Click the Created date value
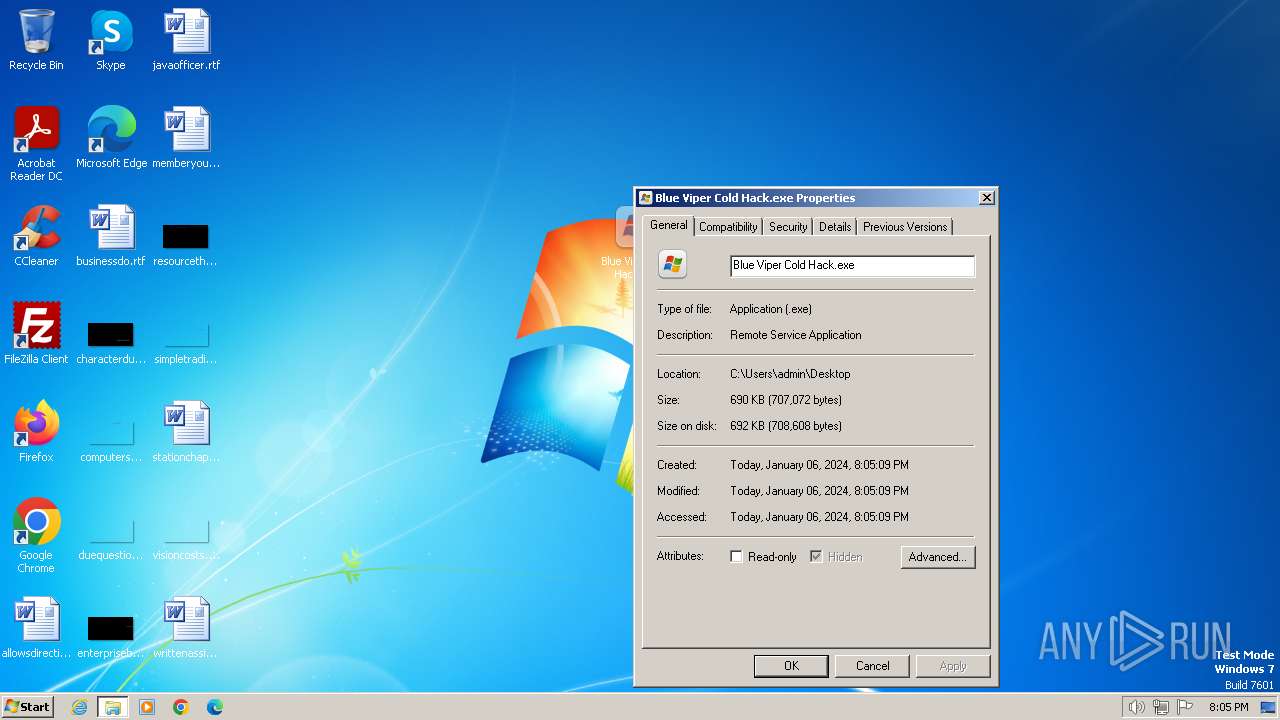The image size is (1280, 720). click(x=820, y=465)
